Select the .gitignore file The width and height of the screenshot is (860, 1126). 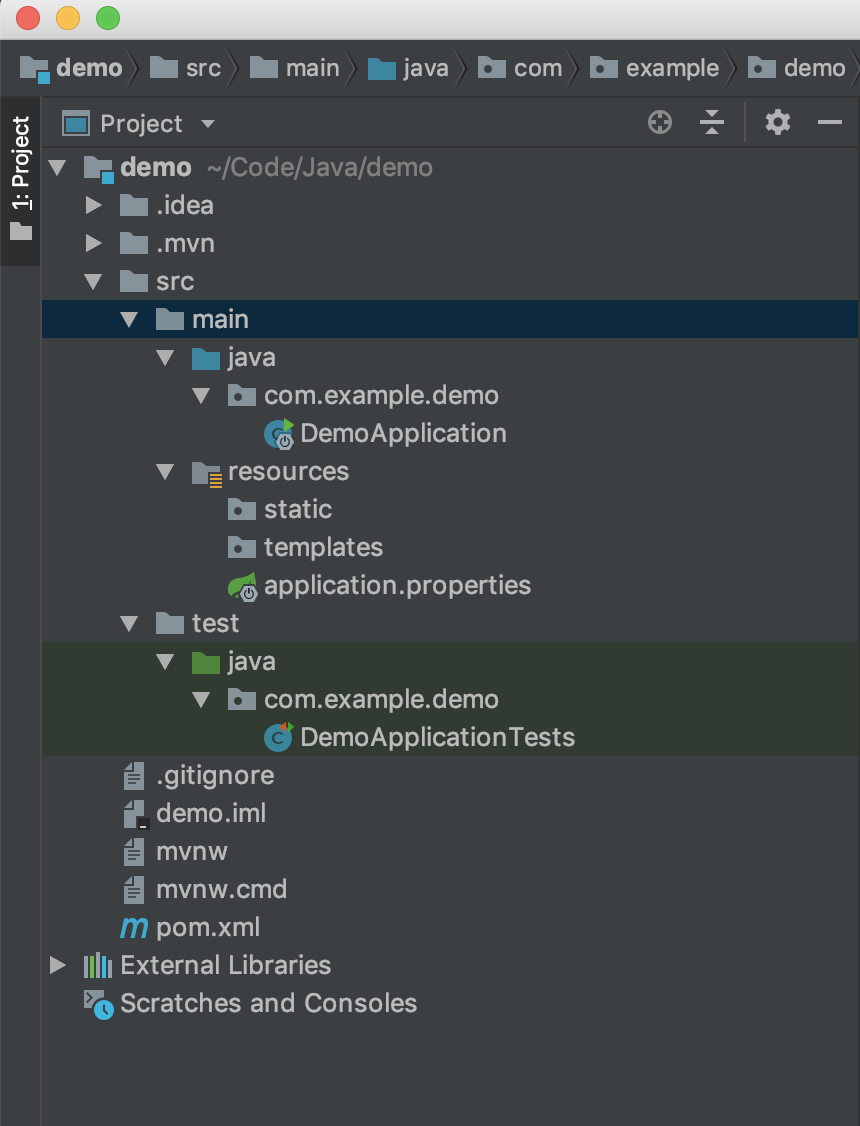[214, 776]
